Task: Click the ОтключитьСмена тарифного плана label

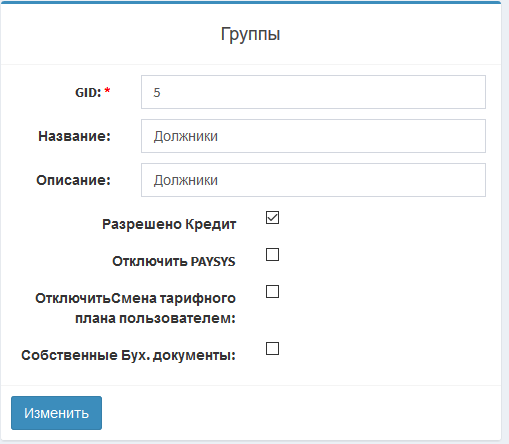Action: (135, 308)
